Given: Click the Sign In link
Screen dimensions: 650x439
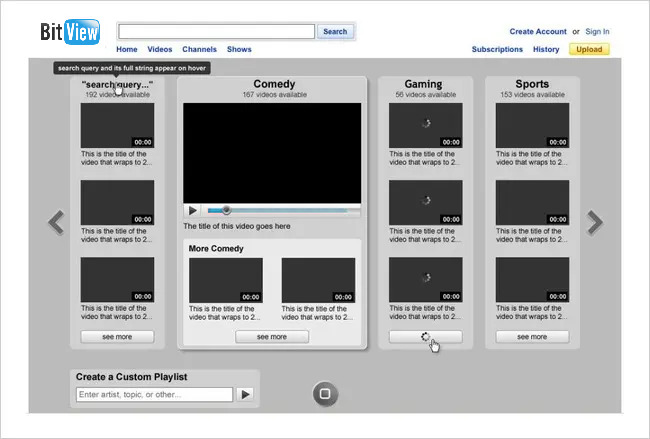Looking at the screenshot, I should (597, 32).
